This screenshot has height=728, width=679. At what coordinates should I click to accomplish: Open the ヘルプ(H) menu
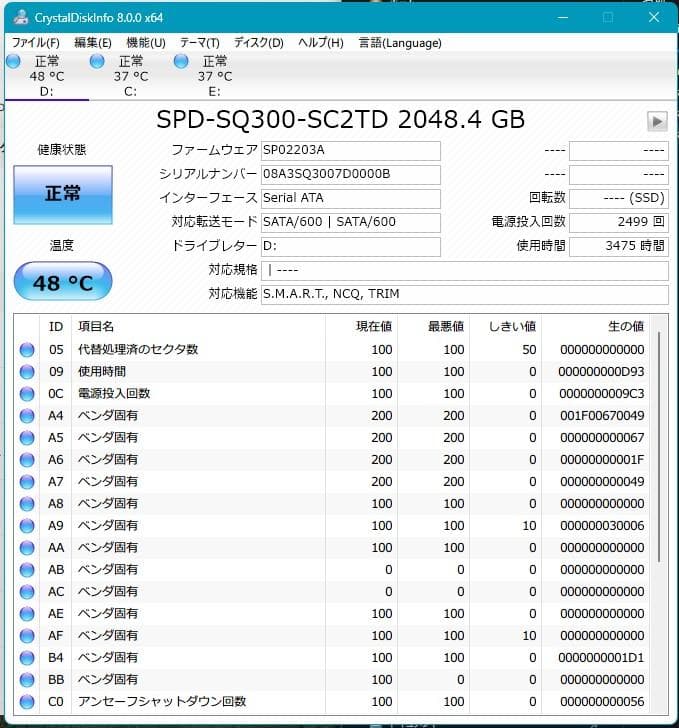321,43
